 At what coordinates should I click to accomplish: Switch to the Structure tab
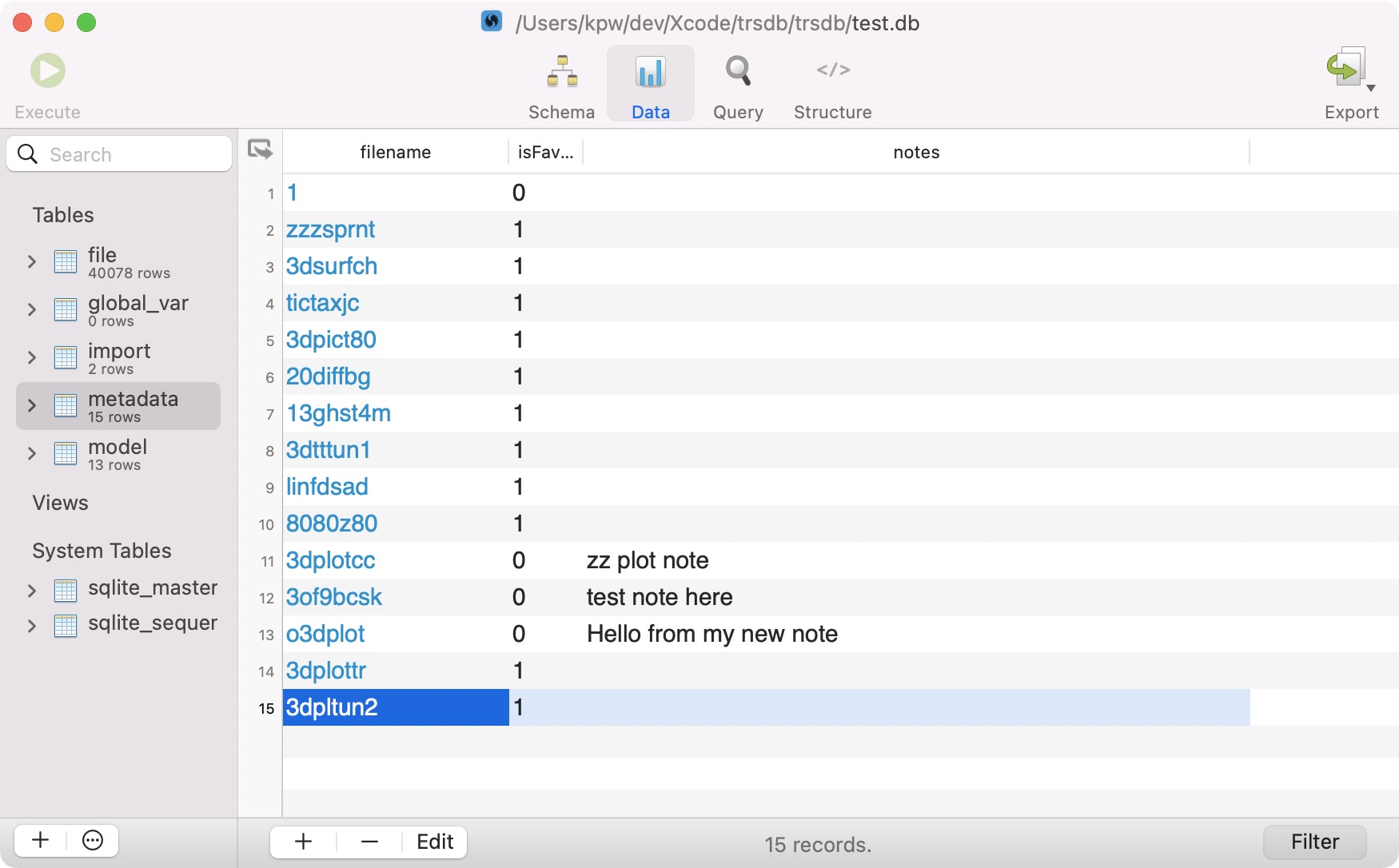tap(833, 86)
